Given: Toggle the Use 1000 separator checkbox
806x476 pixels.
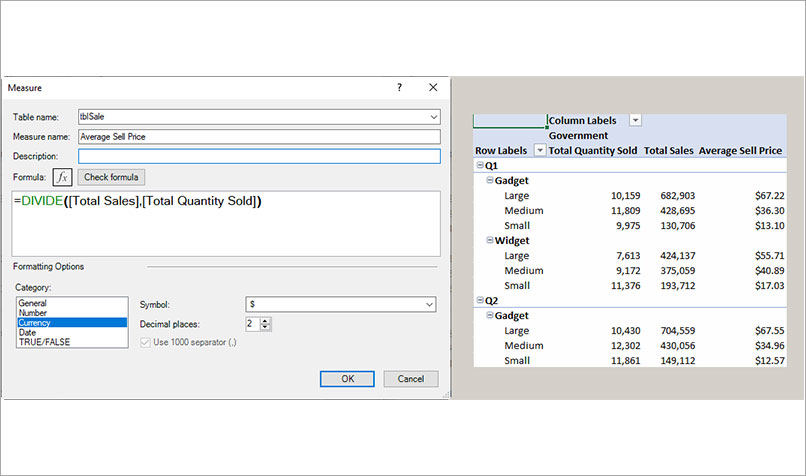Looking at the screenshot, I should (147, 343).
